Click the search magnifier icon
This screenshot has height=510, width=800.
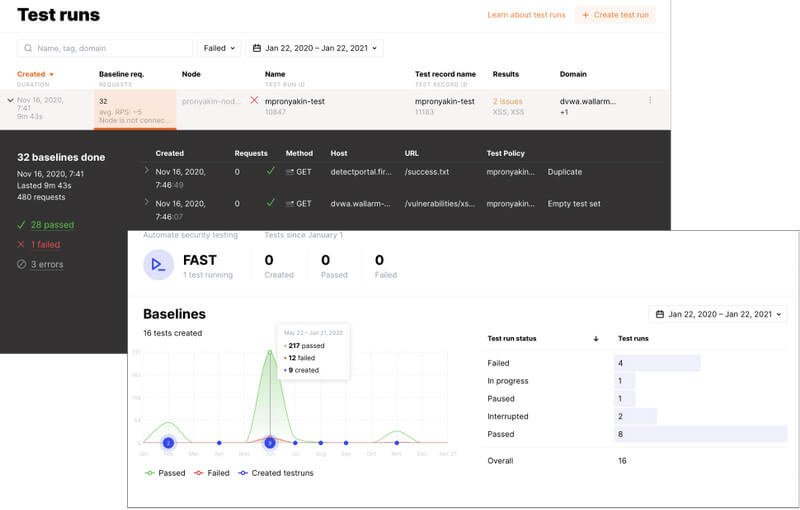tap(28, 48)
